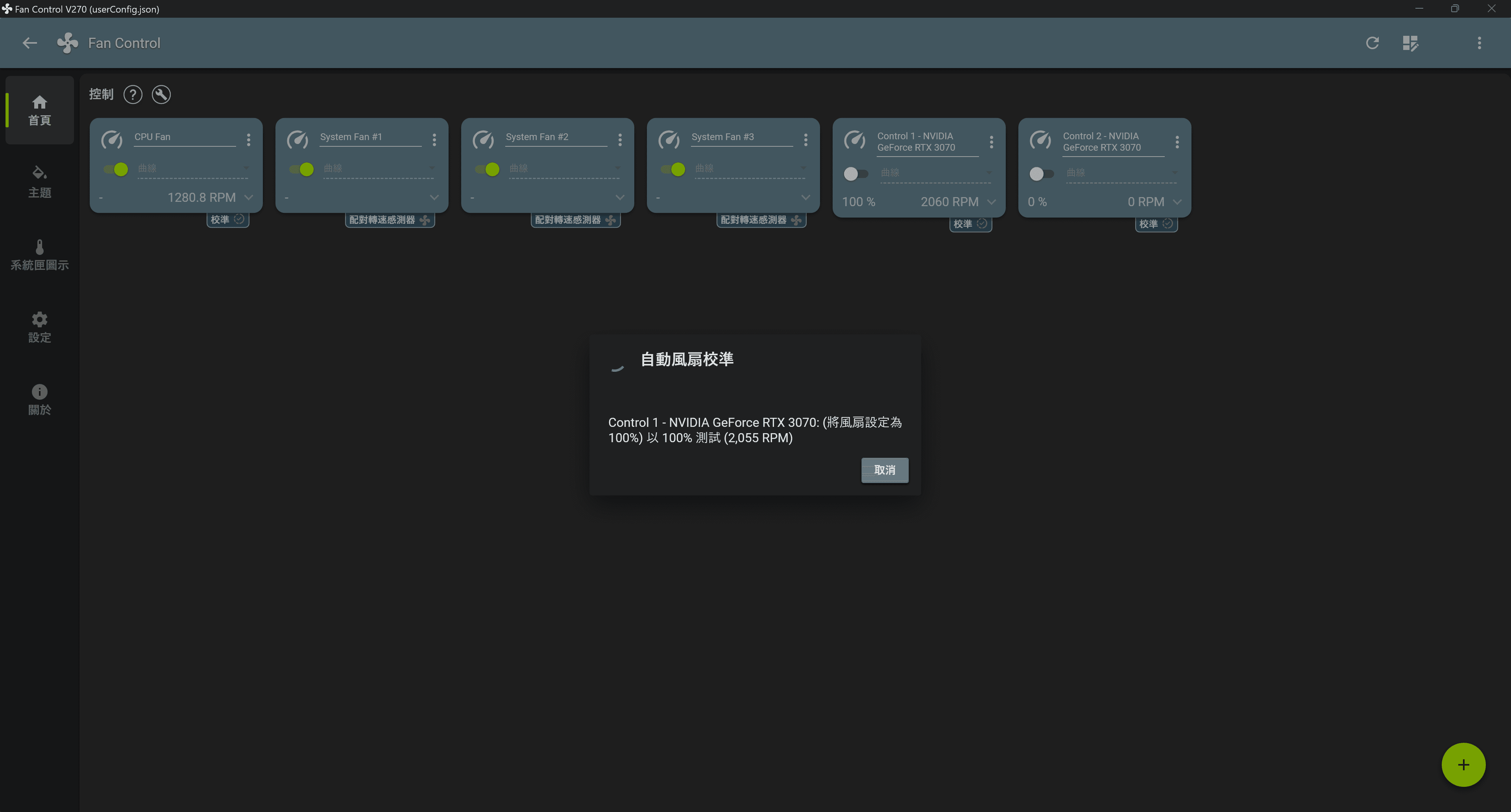Open System Fan #3 card three-dot menu
The height and width of the screenshot is (812, 1511).
[x=805, y=140]
